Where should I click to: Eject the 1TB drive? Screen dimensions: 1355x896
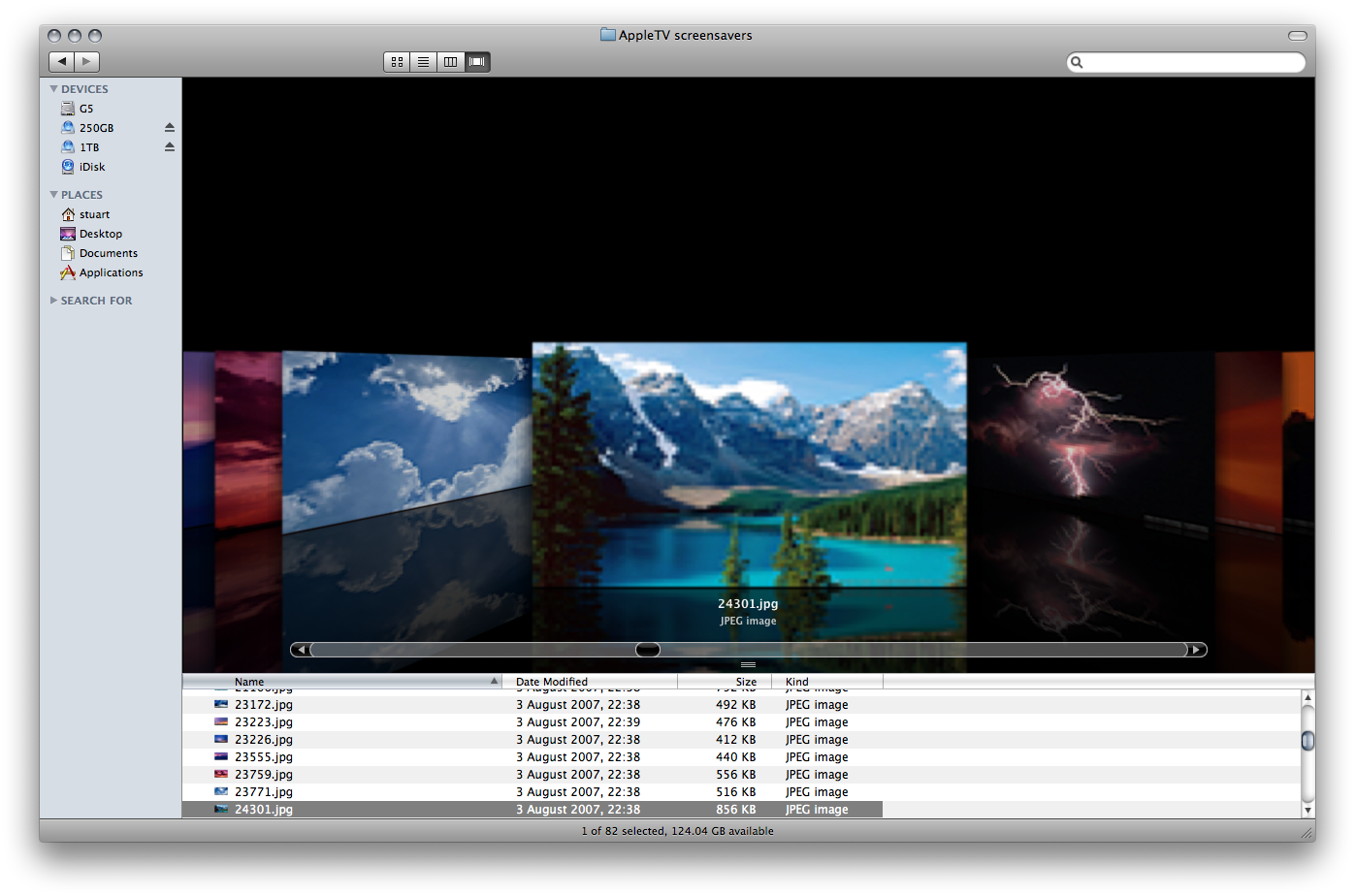170,147
